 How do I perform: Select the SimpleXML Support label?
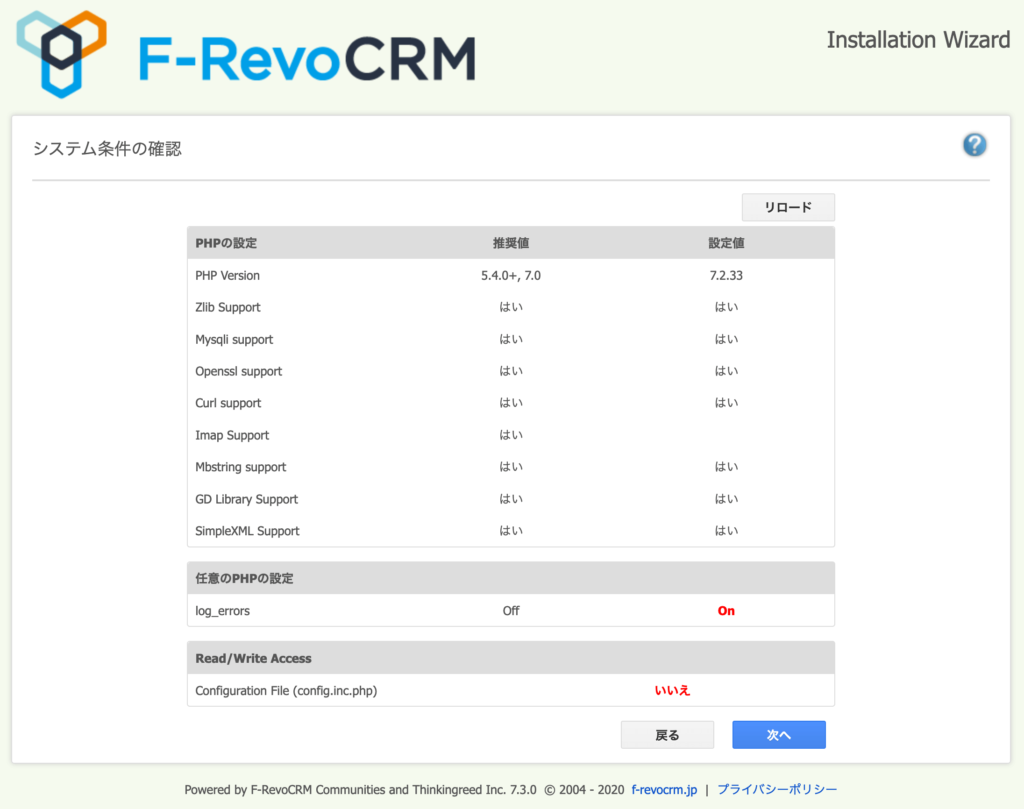247,531
